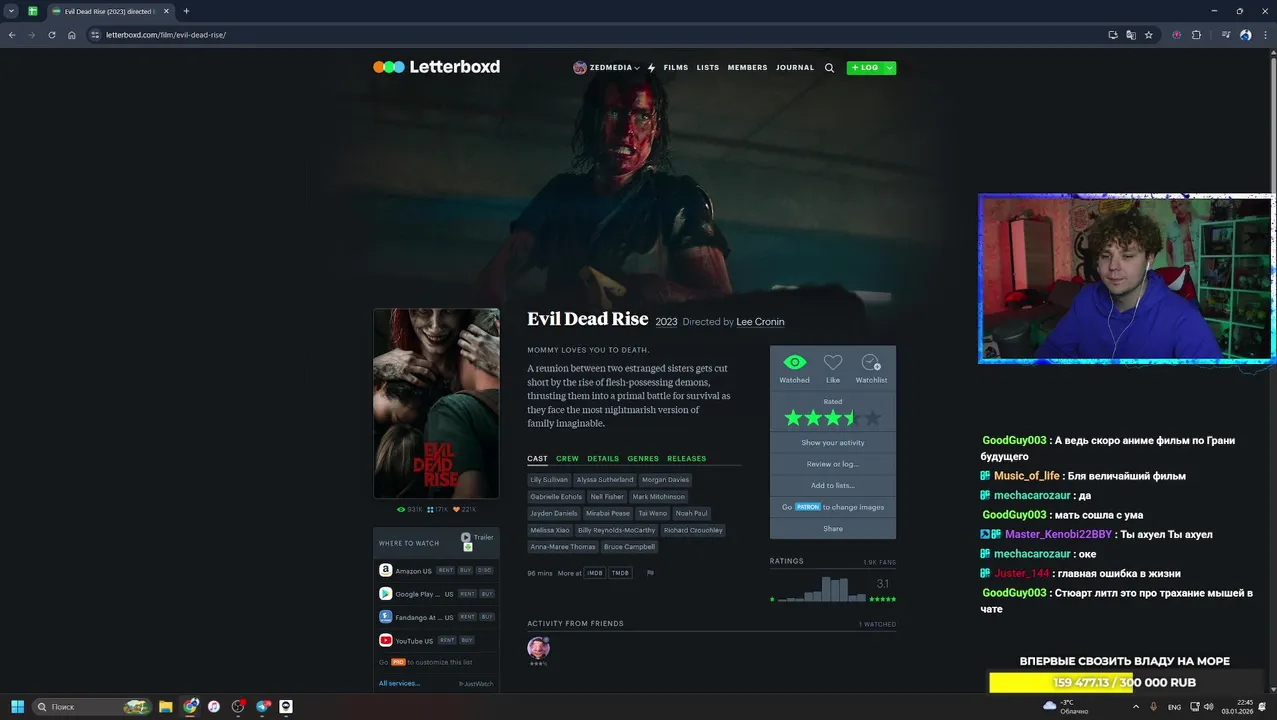Screen dimensions: 1277x720
Task: Click Share in the actions panel
Action: [833, 529]
